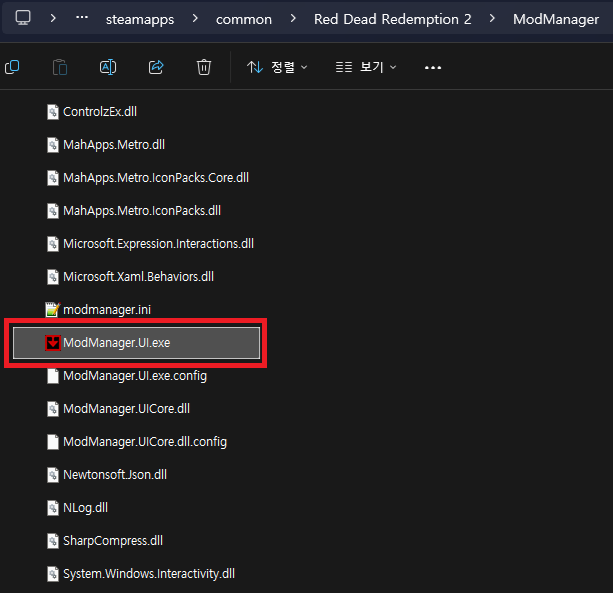This screenshot has height=593, width=613.
Task: Select SharpCompress.dll file
Action: tap(113, 541)
